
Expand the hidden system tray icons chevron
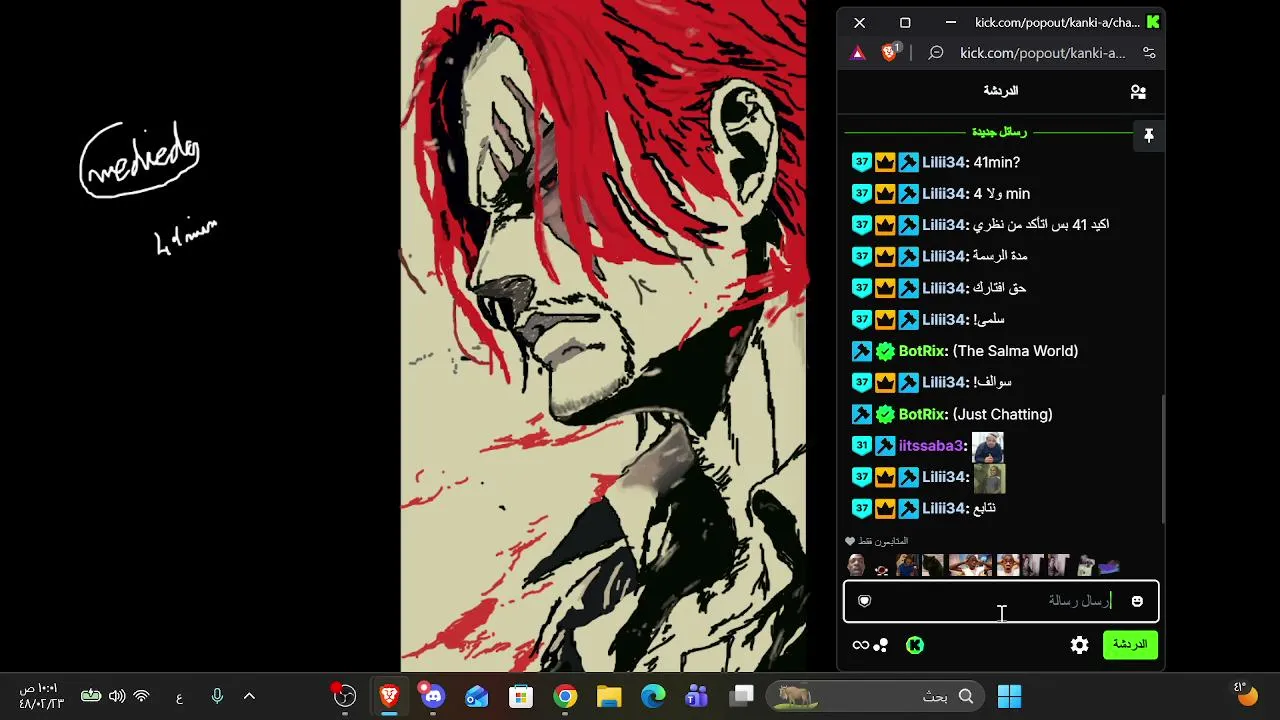pos(249,696)
